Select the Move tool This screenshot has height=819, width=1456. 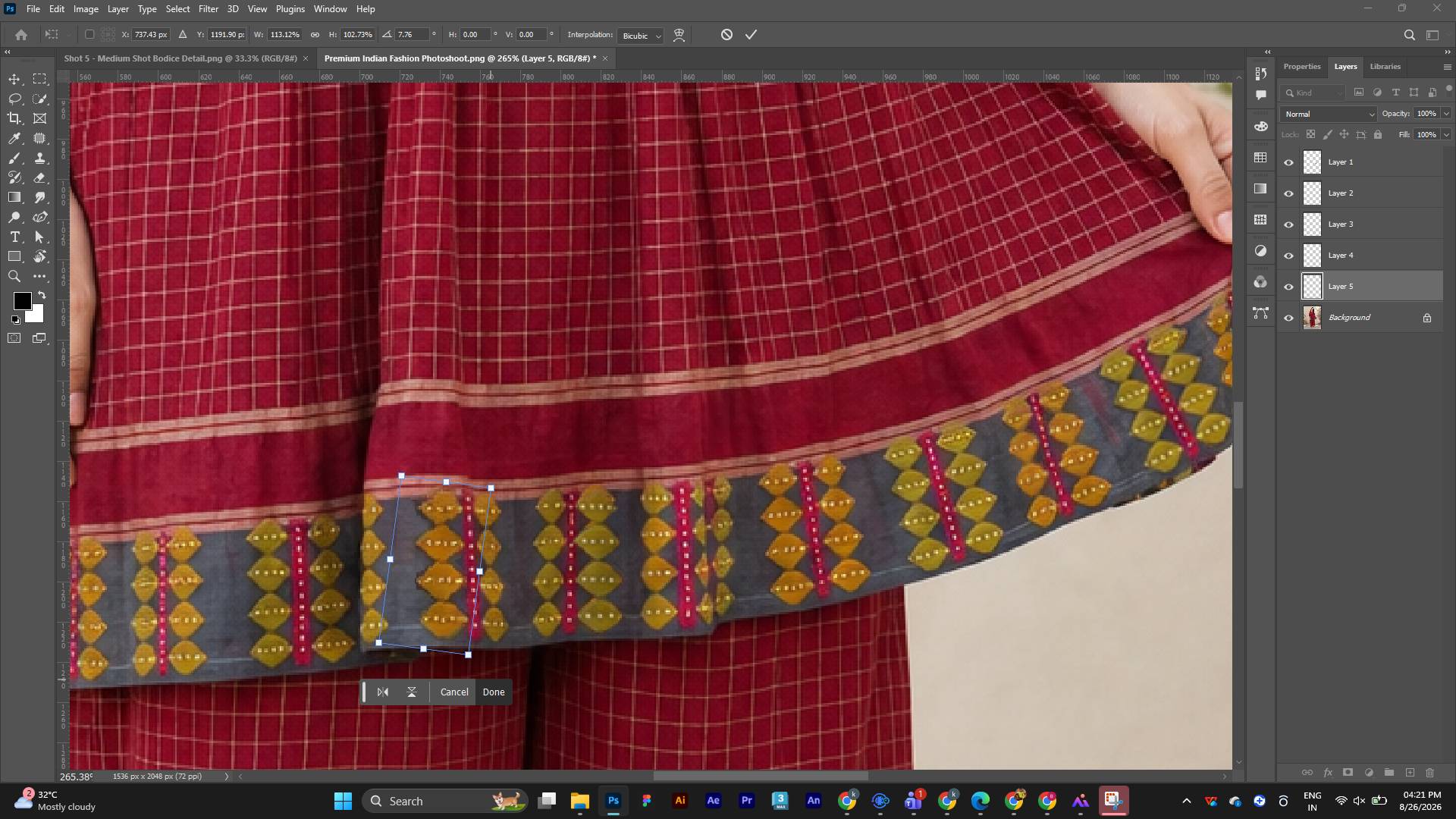[14, 80]
